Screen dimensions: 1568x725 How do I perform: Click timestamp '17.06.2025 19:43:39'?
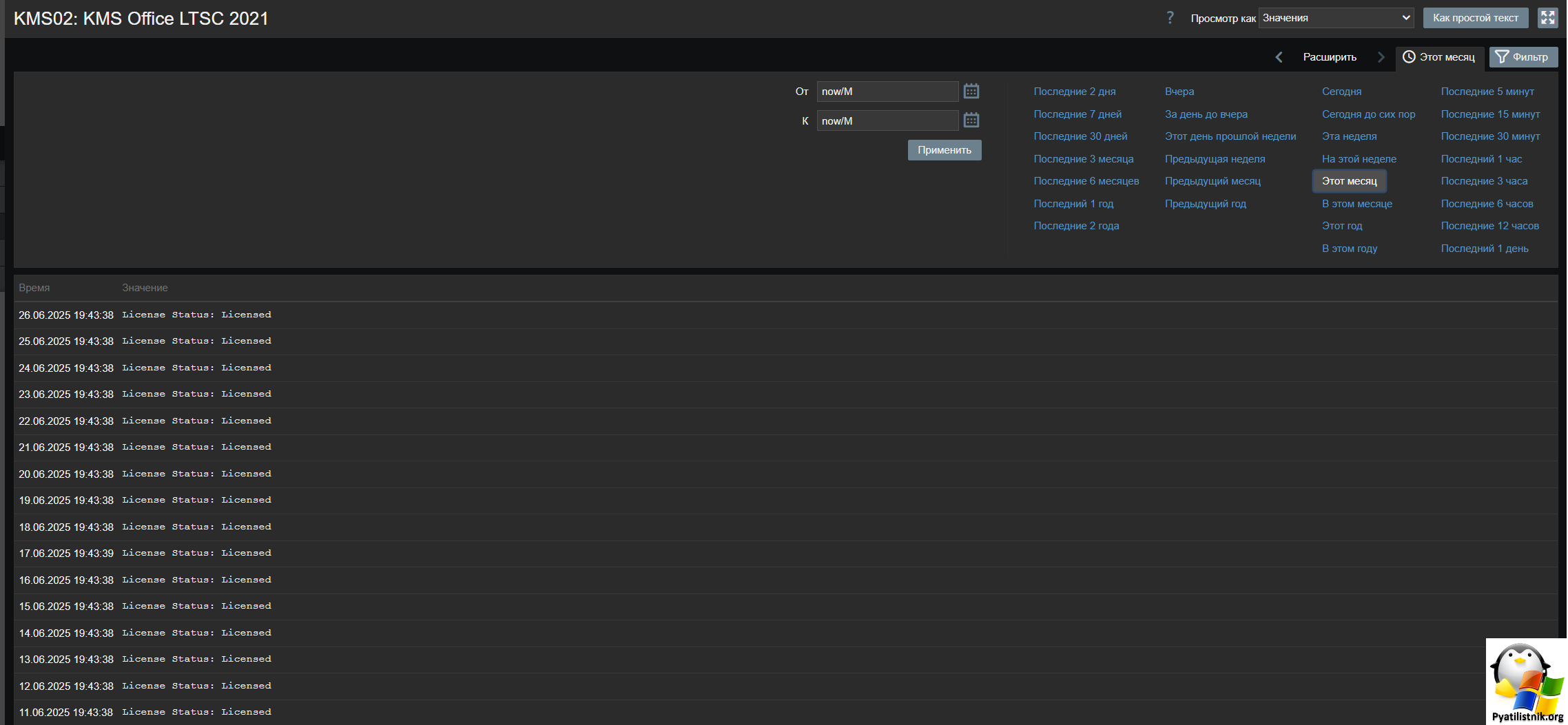click(x=66, y=554)
